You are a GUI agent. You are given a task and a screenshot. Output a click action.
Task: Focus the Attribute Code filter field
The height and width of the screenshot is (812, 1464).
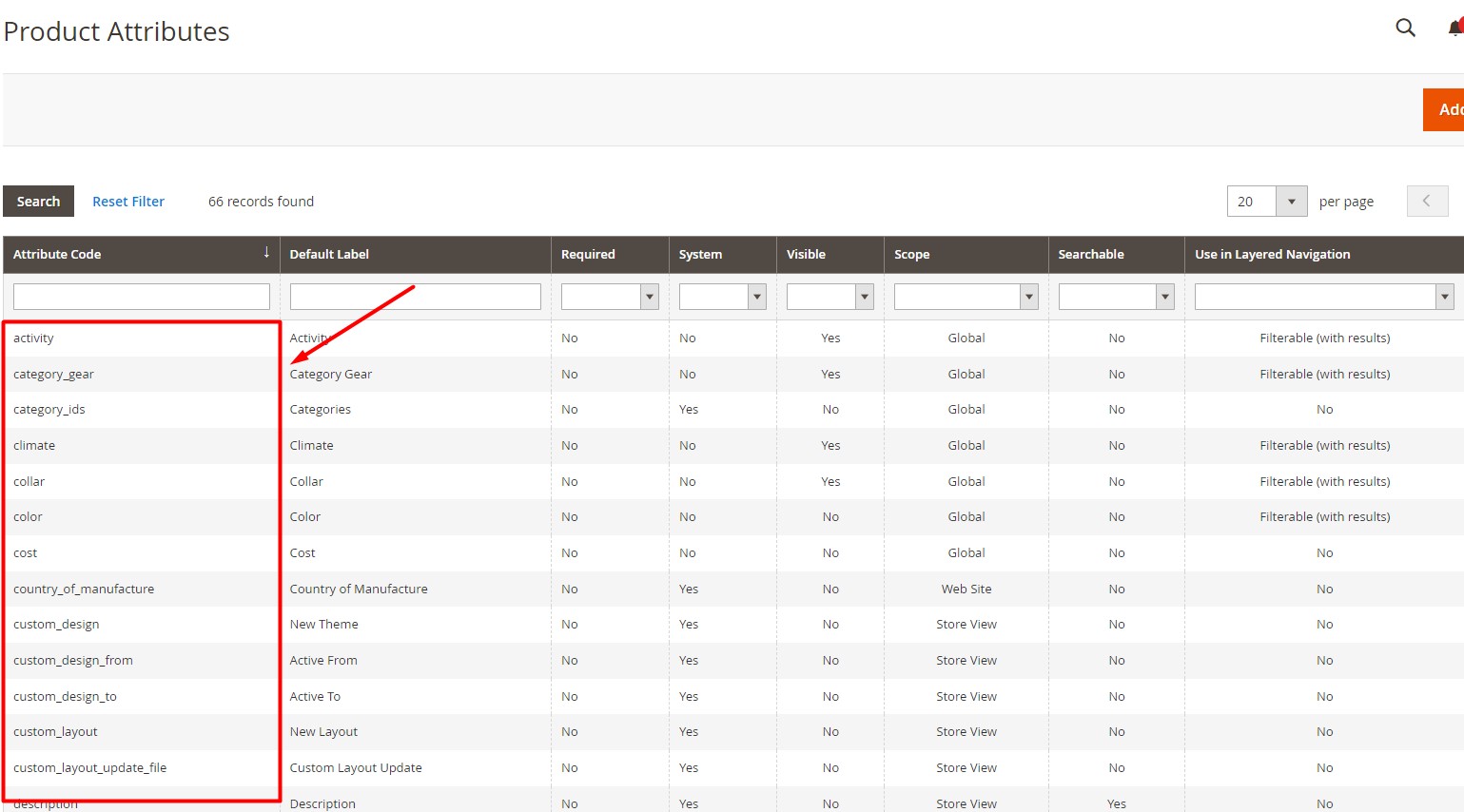click(142, 297)
